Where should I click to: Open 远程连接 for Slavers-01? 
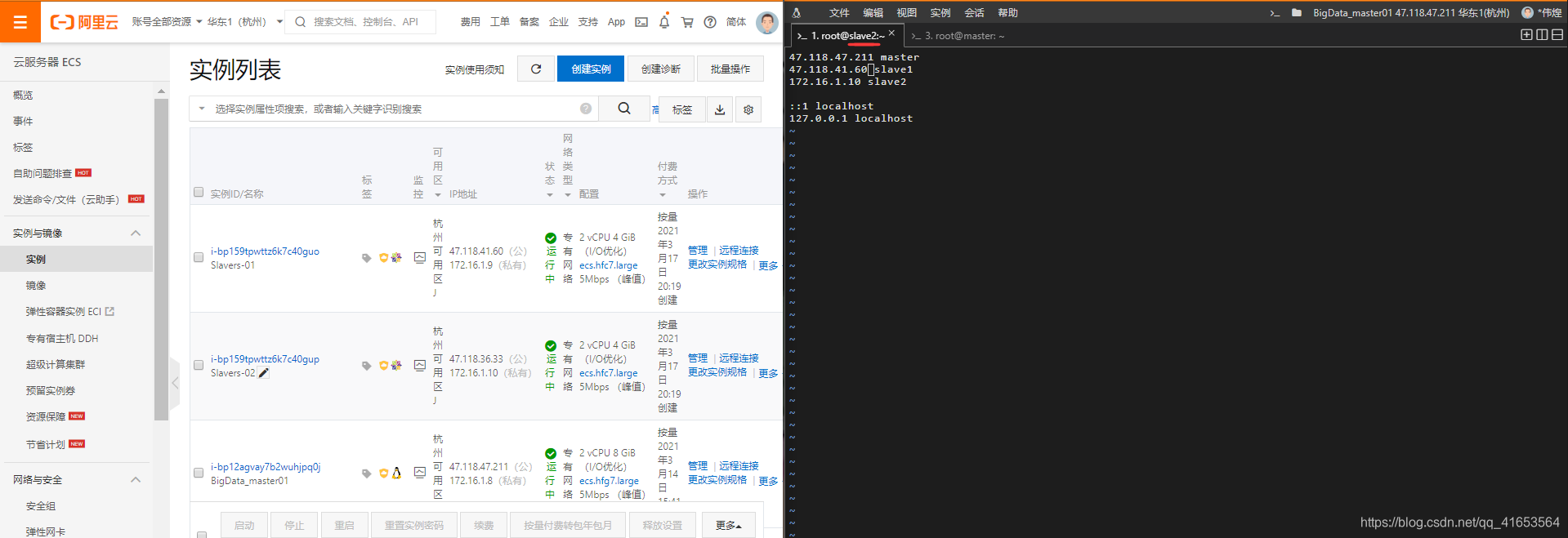coord(739,251)
